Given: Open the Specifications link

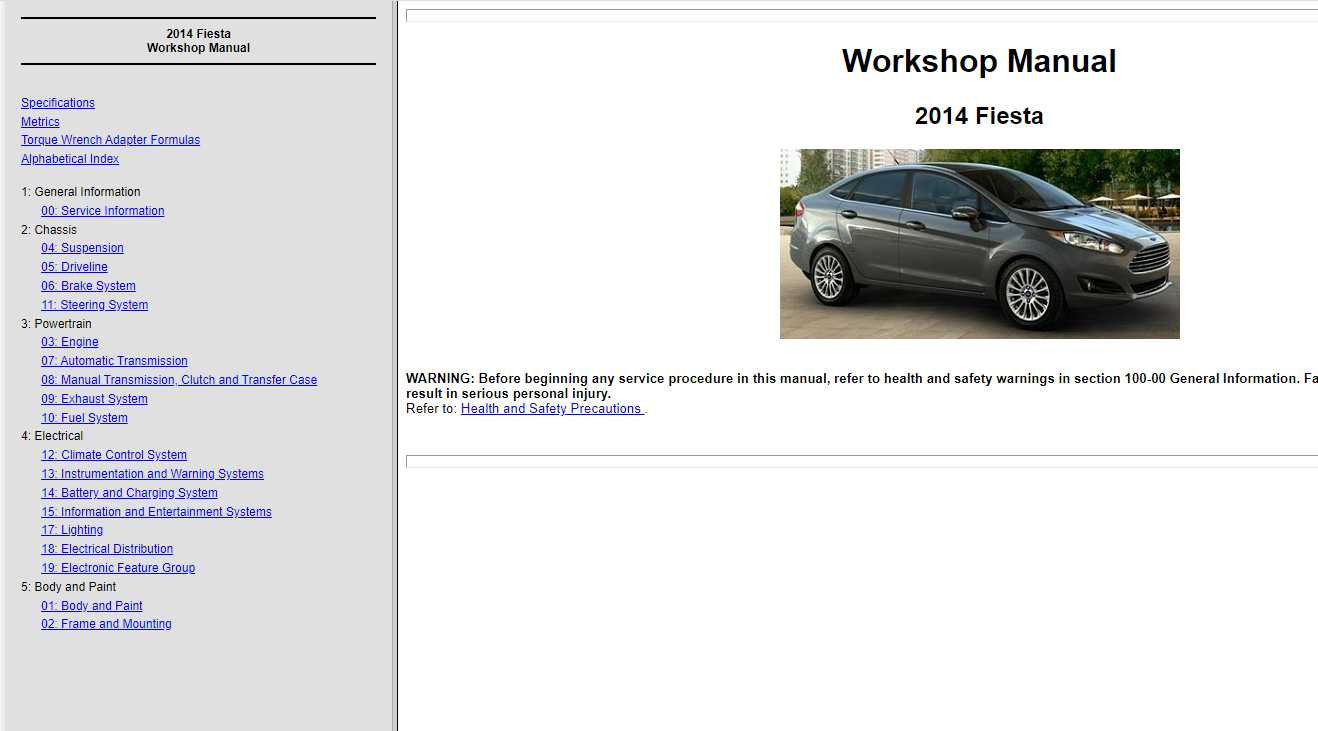Looking at the screenshot, I should (x=58, y=103).
